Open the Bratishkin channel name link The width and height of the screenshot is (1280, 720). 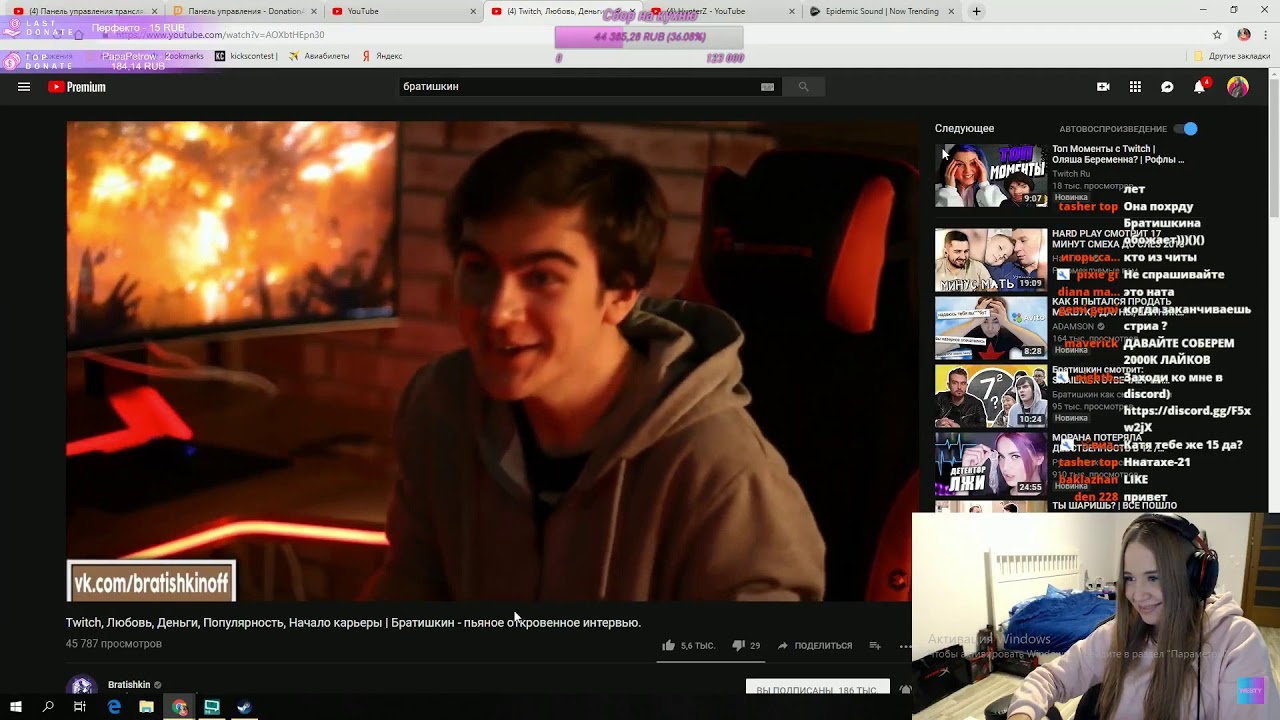129,685
